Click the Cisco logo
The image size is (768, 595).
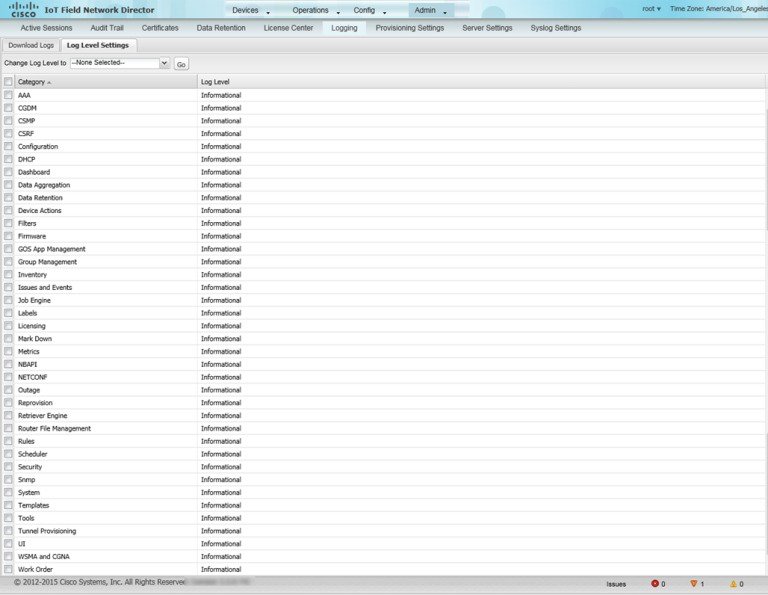tap(23, 9)
